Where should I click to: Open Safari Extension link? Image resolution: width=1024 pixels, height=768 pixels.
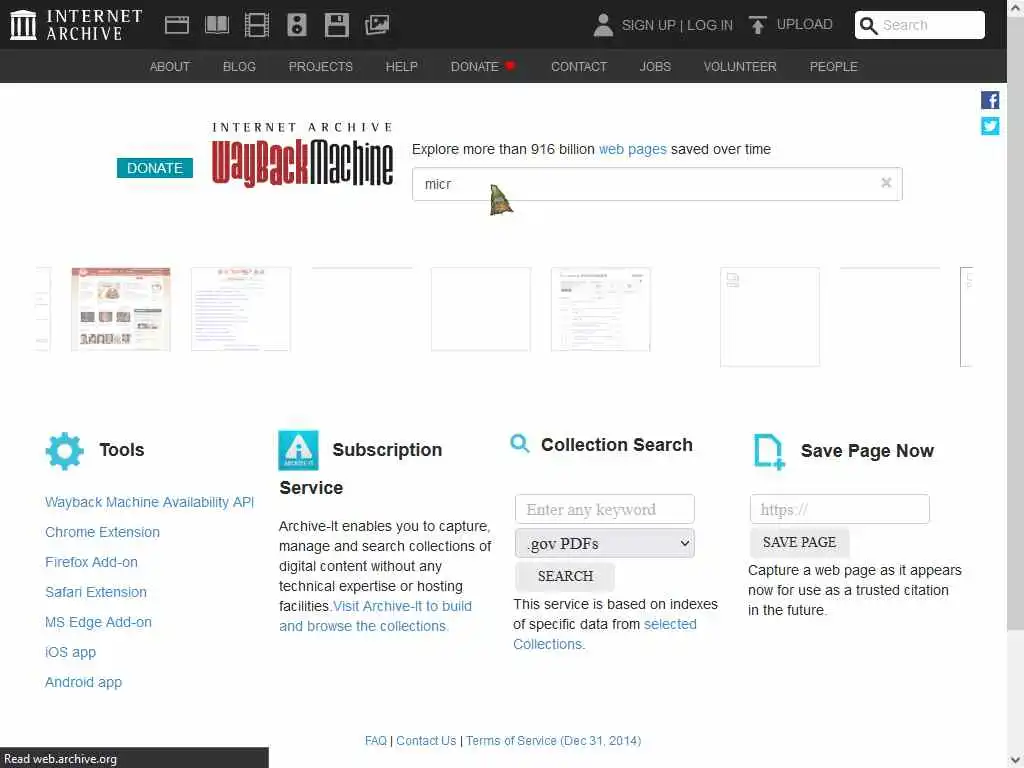[96, 592]
